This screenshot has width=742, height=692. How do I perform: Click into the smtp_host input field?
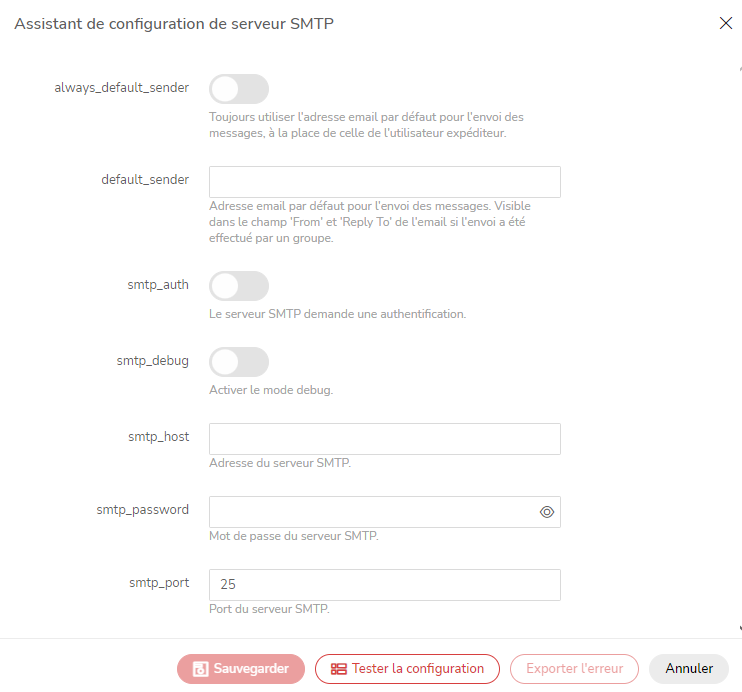[385, 439]
